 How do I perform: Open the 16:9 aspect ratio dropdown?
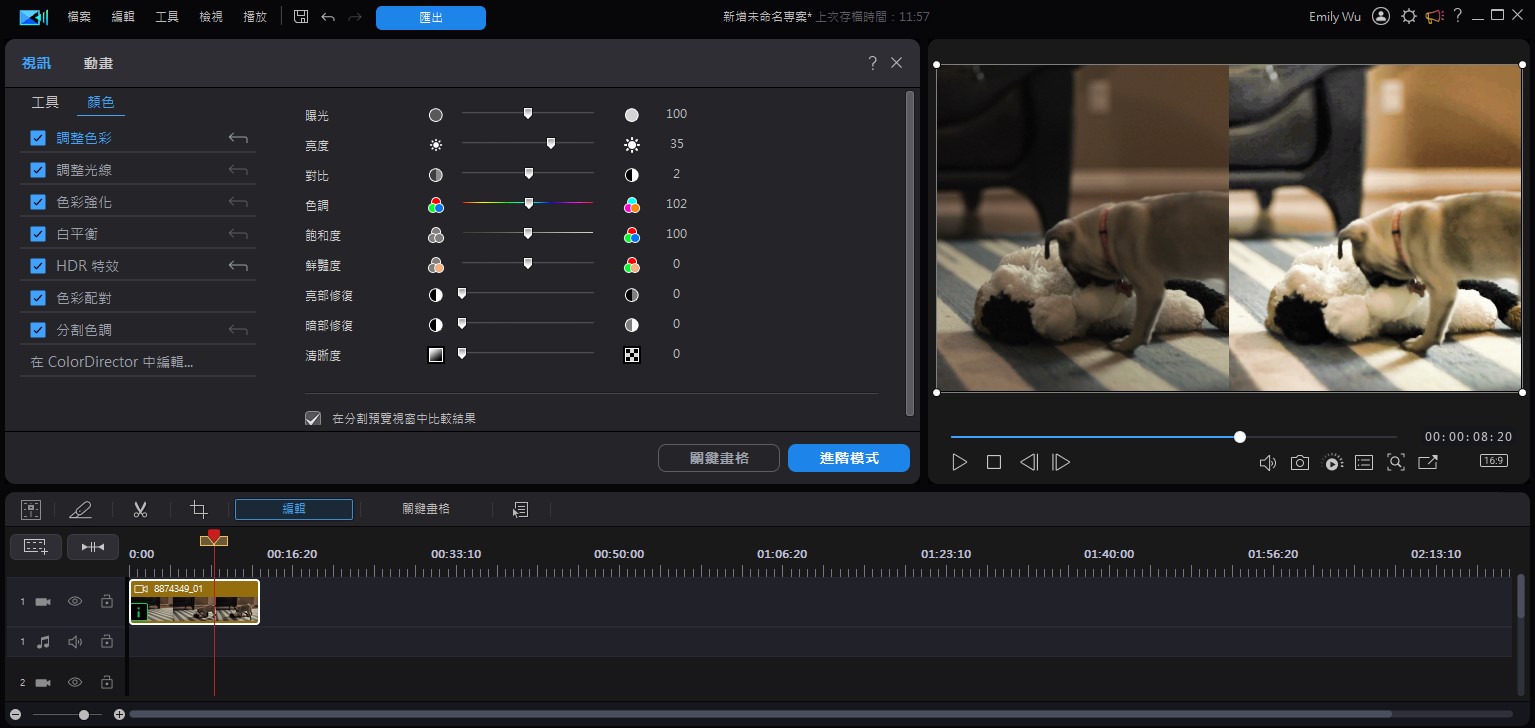click(x=1493, y=461)
